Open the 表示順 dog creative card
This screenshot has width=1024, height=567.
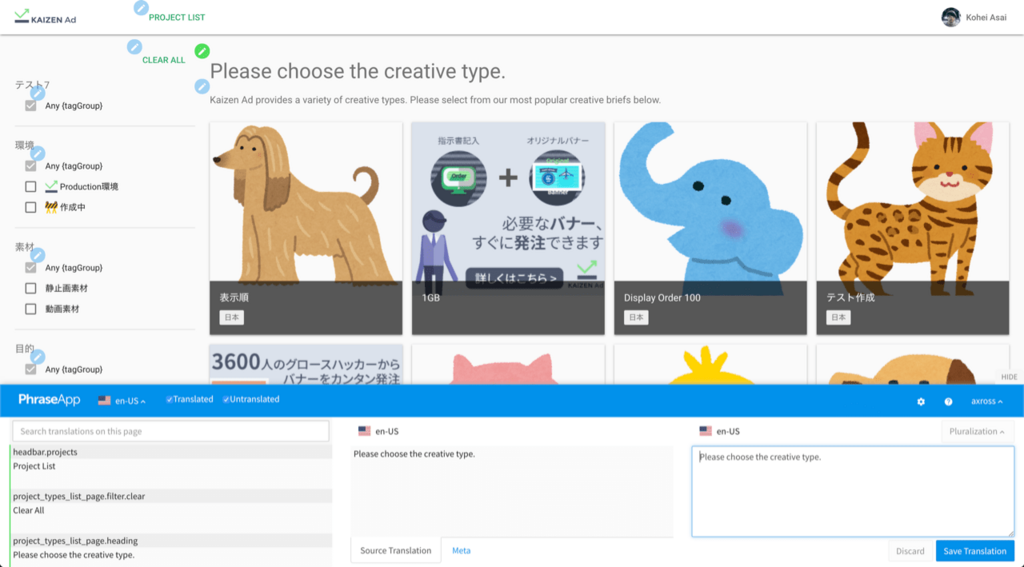pyautogui.click(x=306, y=228)
